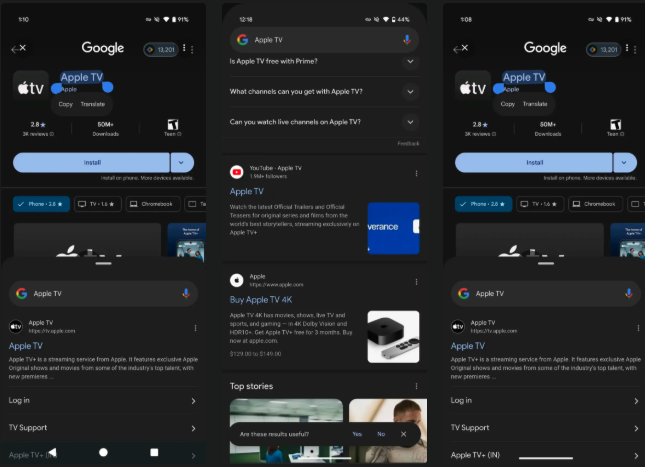Open Install dropdown arrow on left screen
The image size is (645, 467).
tap(181, 163)
